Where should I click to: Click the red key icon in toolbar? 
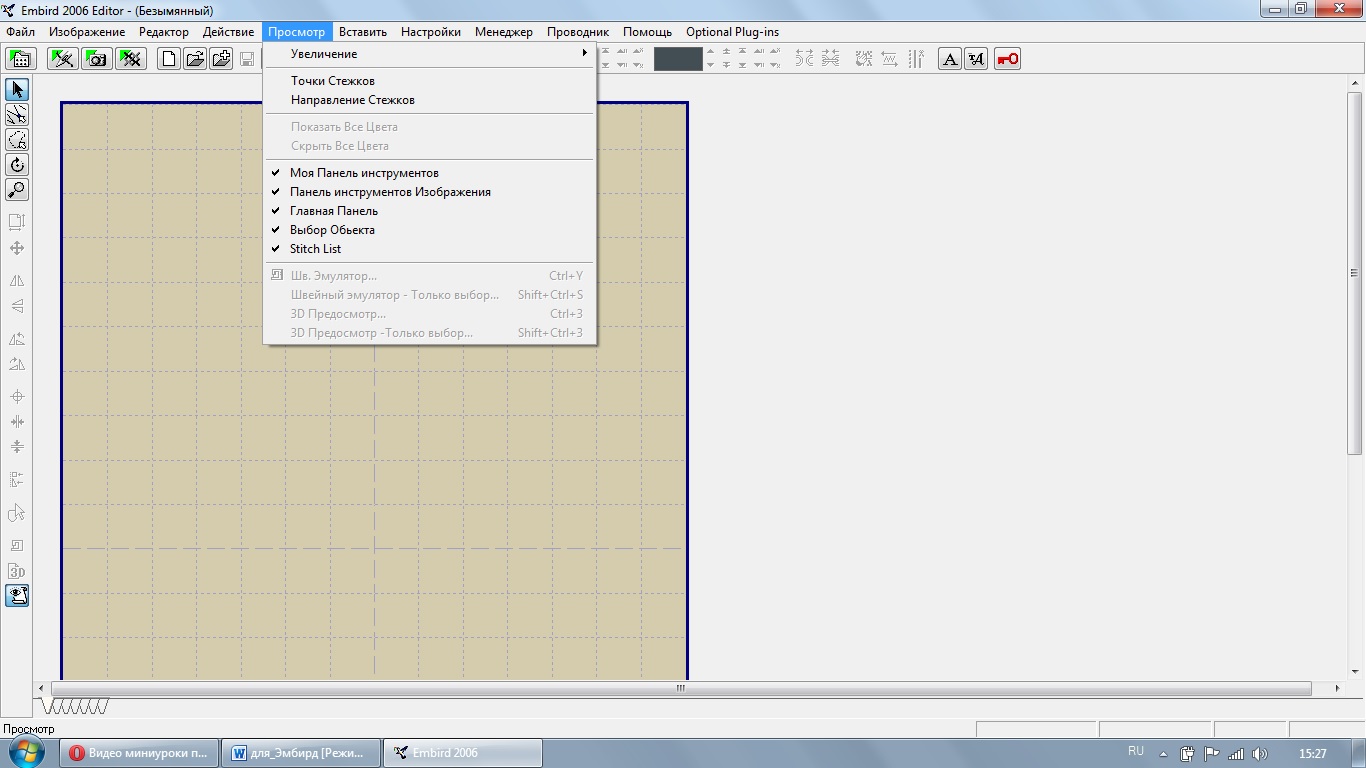(1007, 59)
